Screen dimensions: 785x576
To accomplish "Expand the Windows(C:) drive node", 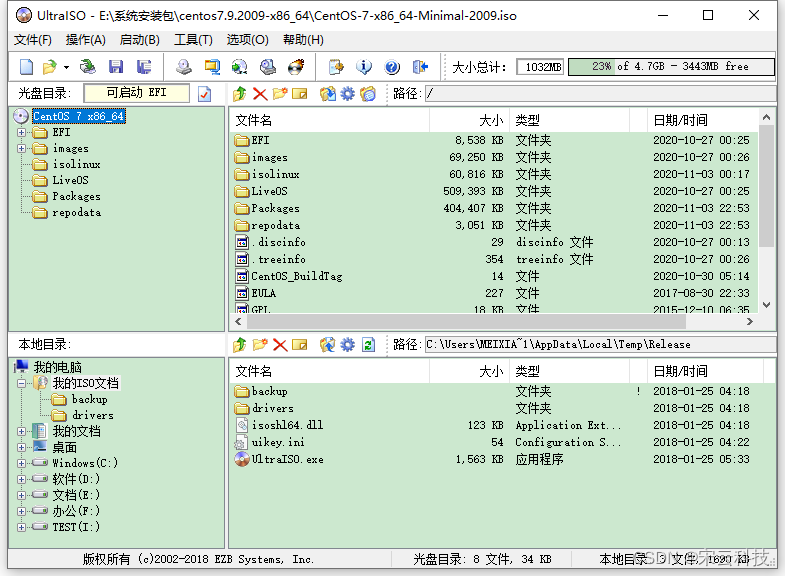I will 22,463.
